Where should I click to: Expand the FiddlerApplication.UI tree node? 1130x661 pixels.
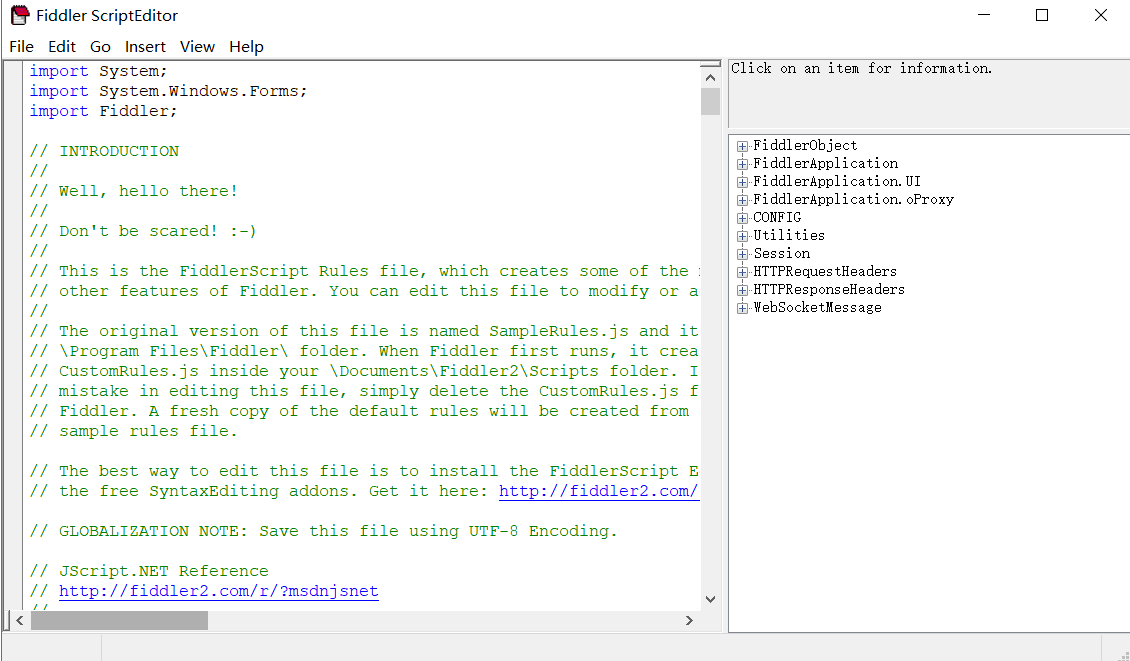pos(742,181)
